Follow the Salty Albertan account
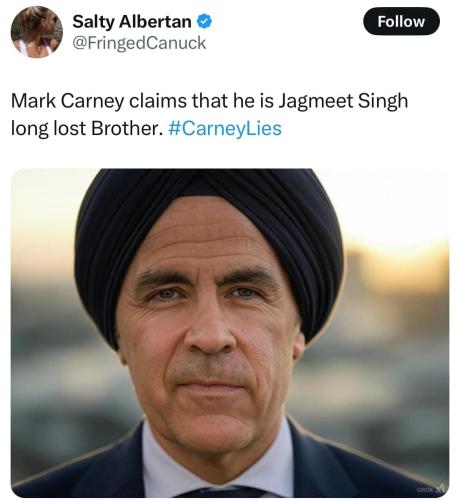 coord(401,22)
